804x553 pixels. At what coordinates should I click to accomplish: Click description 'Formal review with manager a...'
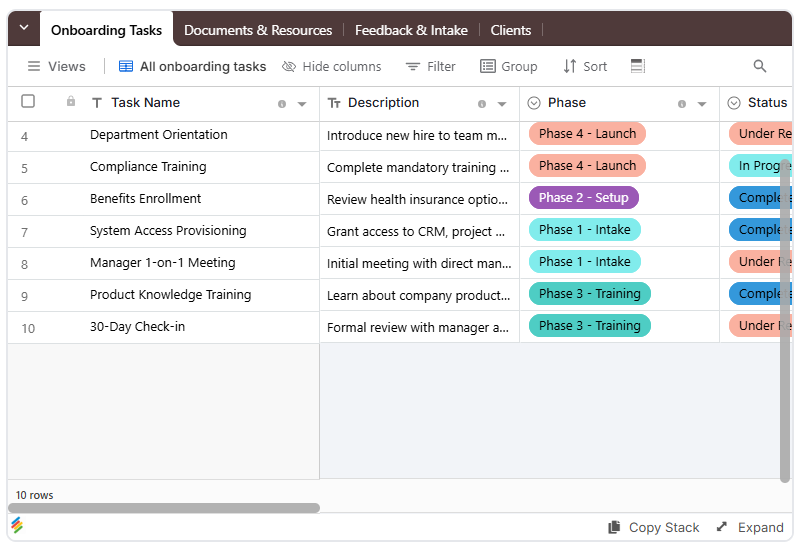pyautogui.click(x=418, y=328)
